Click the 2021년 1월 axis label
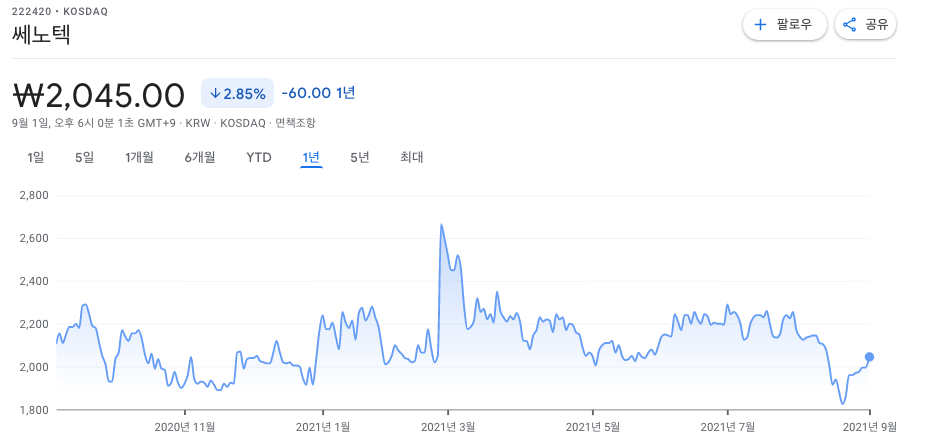Viewport: 929px width, 443px height. point(323,426)
